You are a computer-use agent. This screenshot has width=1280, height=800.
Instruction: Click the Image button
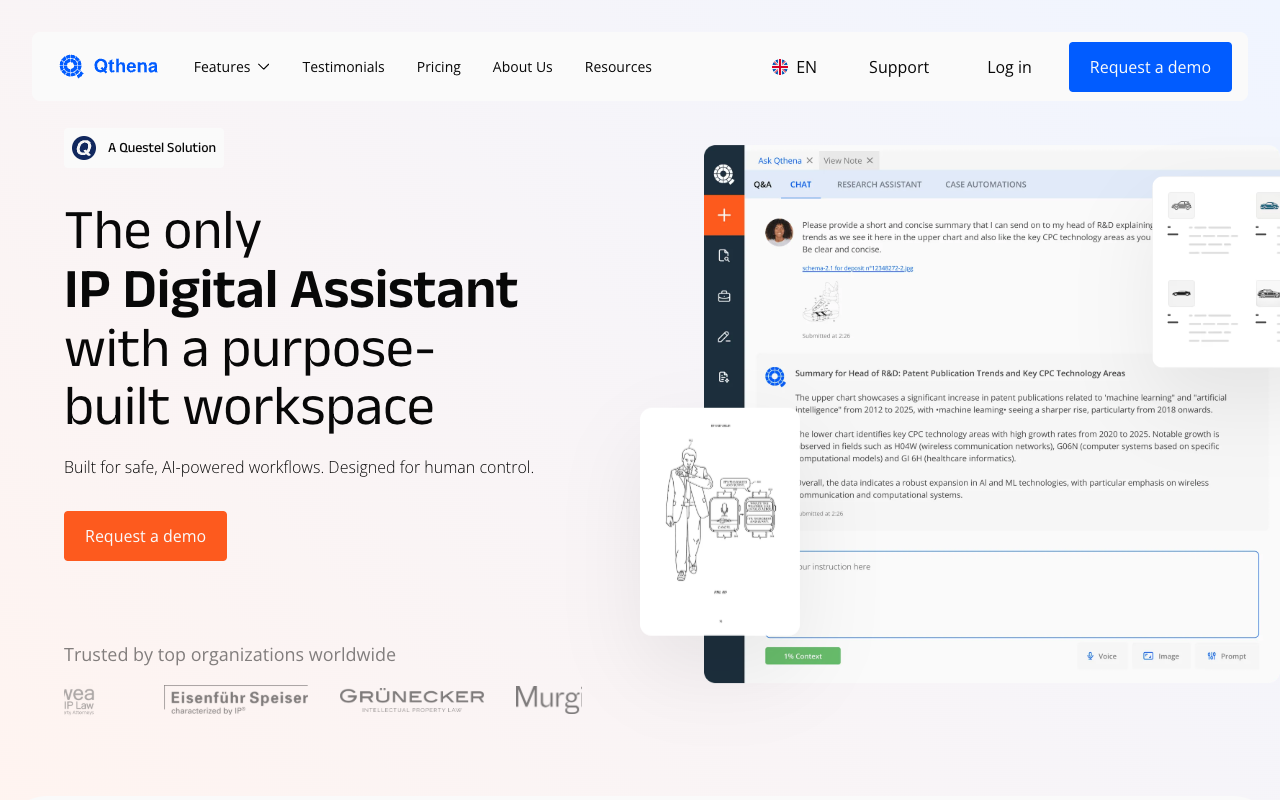click(1161, 656)
